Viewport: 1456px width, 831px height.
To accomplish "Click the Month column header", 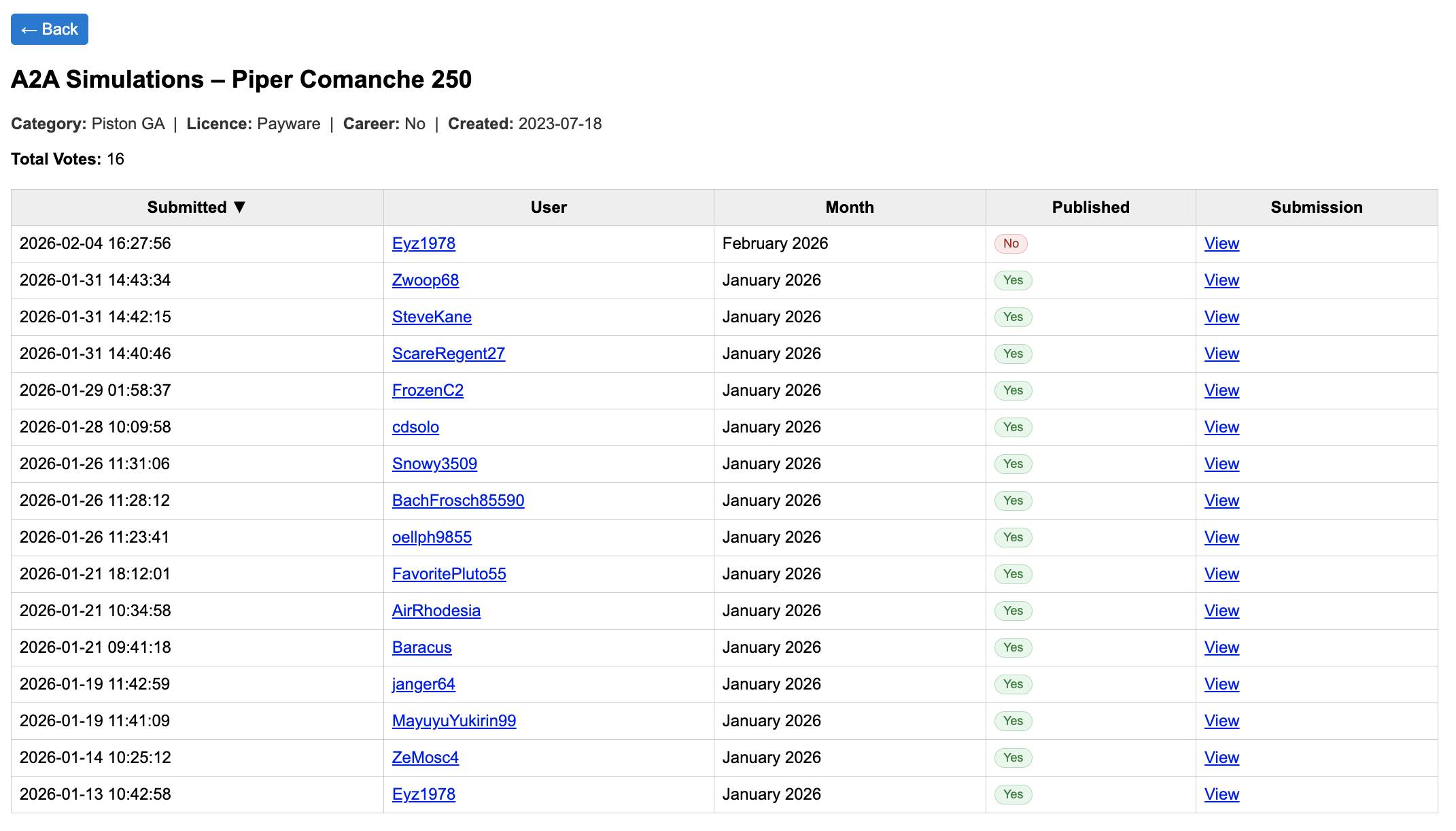I will coord(850,207).
